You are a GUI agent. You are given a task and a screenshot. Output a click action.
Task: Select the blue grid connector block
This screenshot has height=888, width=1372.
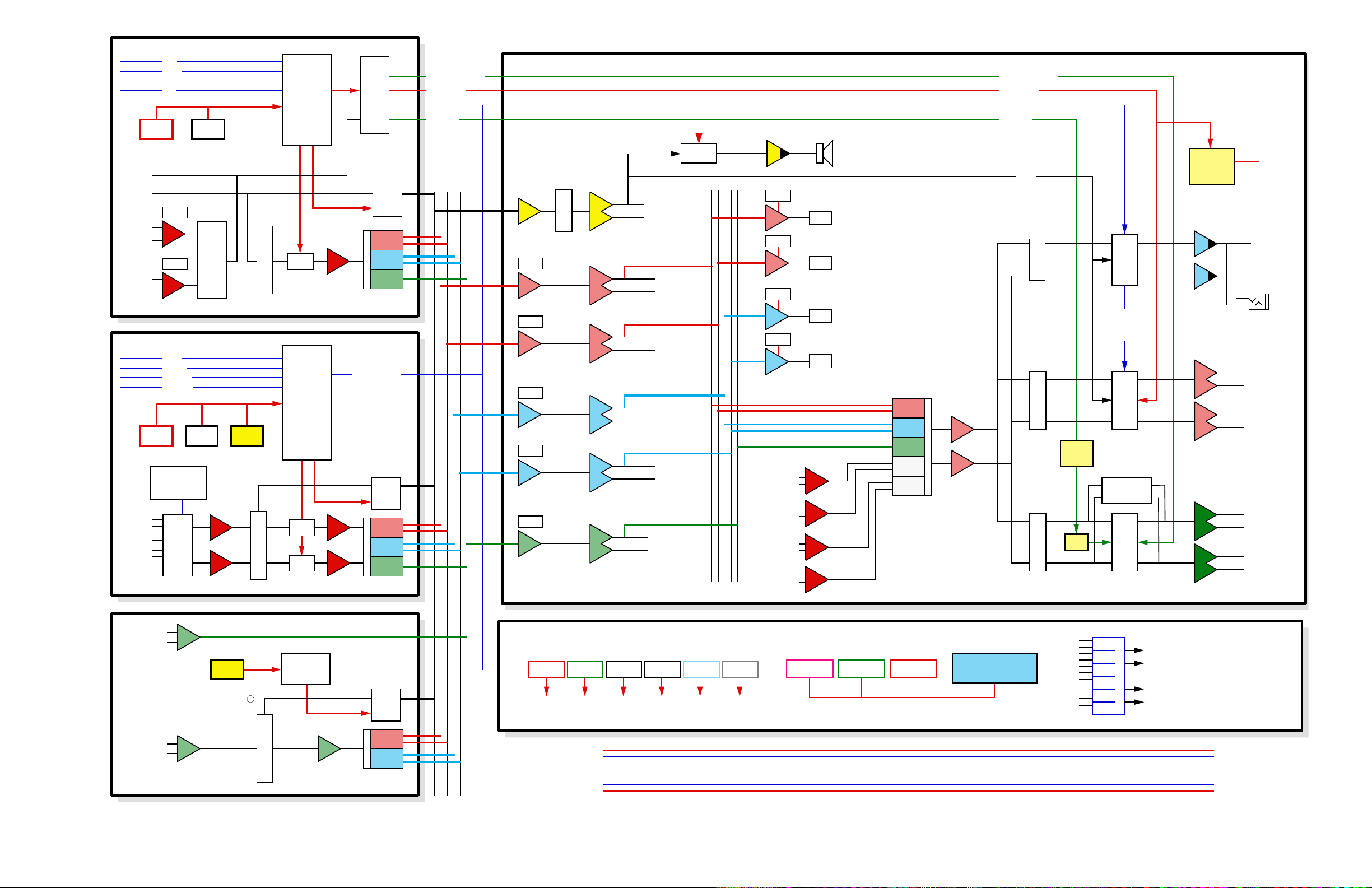[x=1108, y=676]
